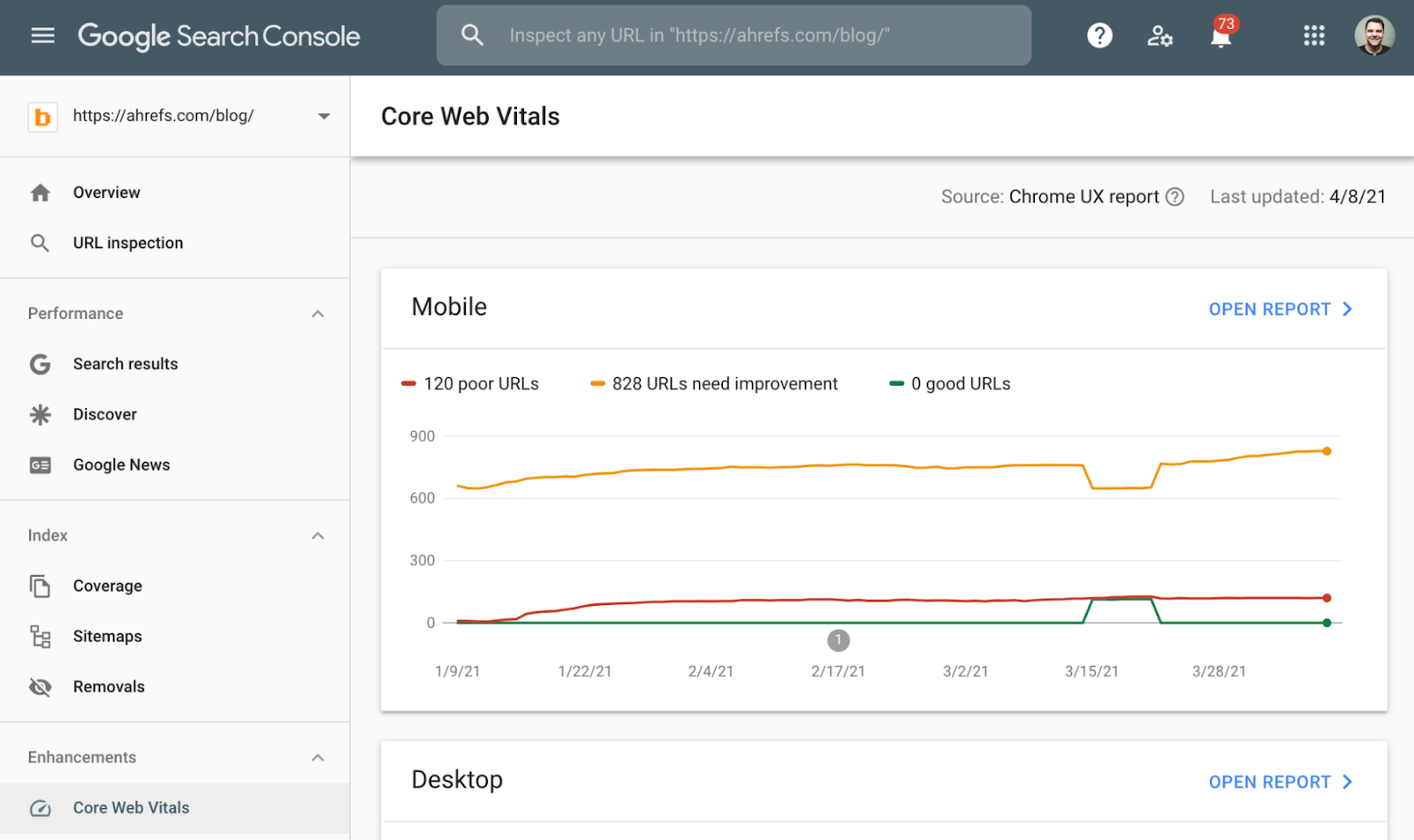The height and width of the screenshot is (840, 1414).
Task: Collapse the Enhancements section
Action: (318, 757)
